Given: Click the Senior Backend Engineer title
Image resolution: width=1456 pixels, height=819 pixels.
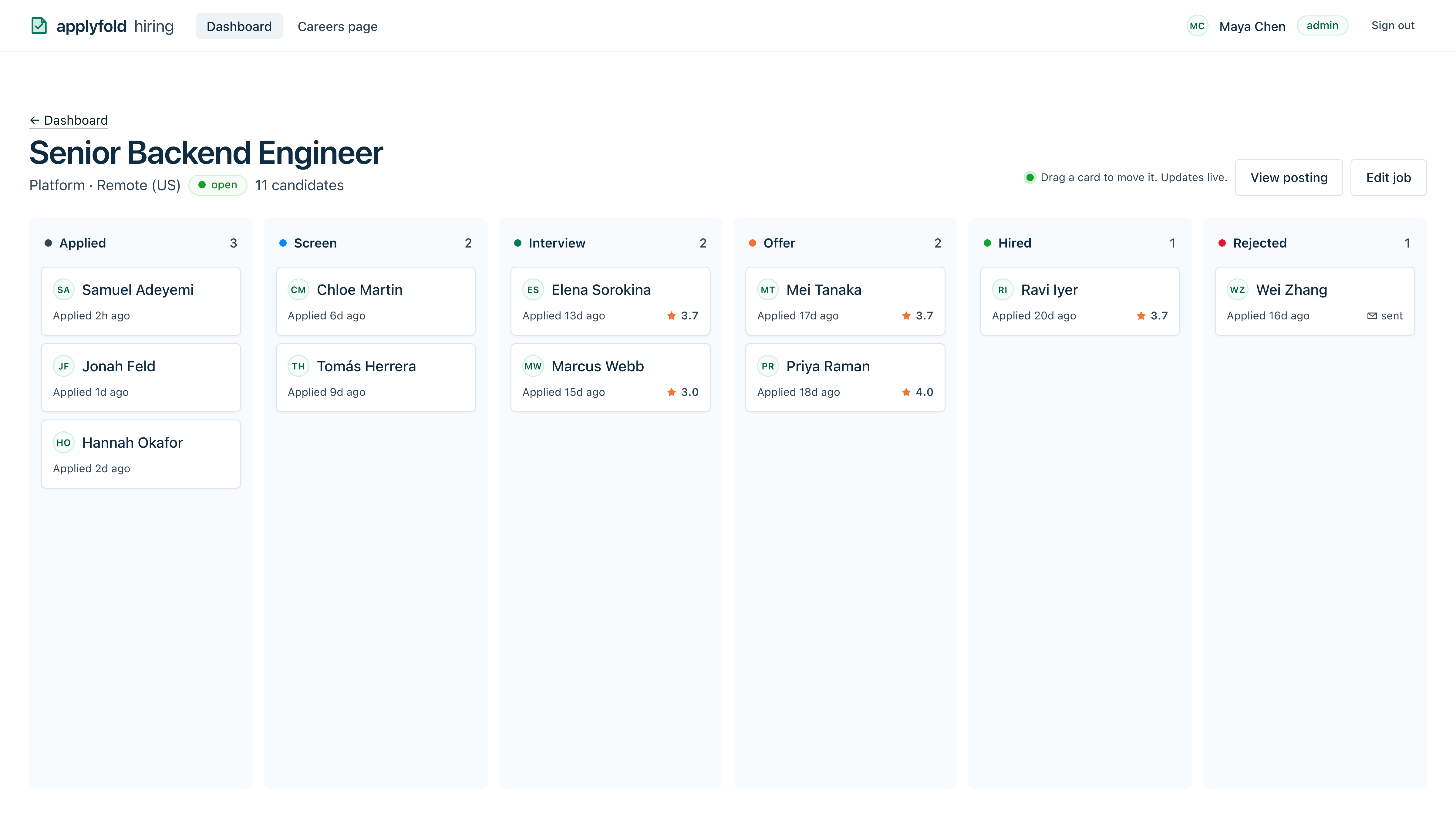Looking at the screenshot, I should [x=206, y=153].
